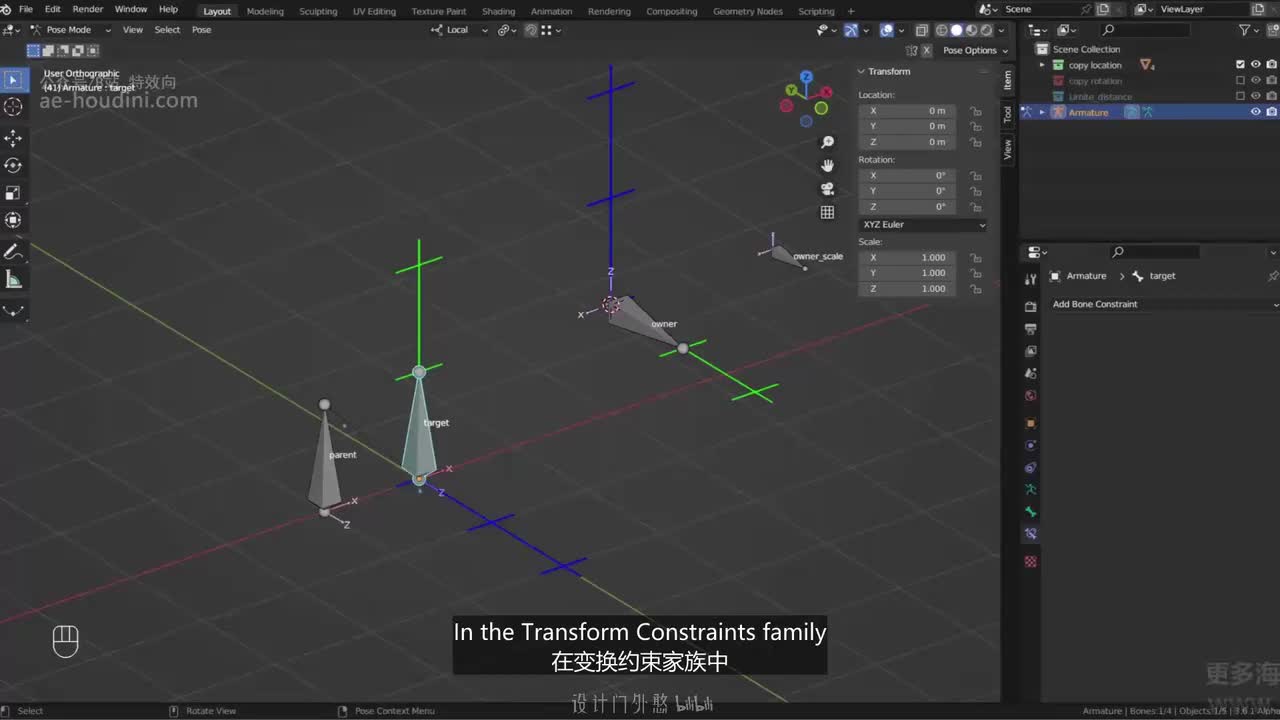This screenshot has width=1280, height=720.
Task: Add a new workspace with plus button
Action: pos(851,11)
